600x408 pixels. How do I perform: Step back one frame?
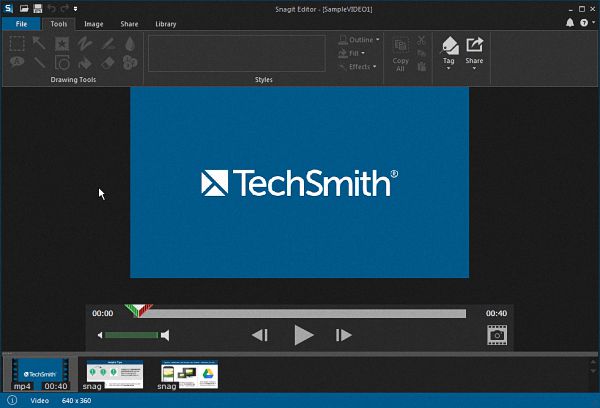point(260,336)
